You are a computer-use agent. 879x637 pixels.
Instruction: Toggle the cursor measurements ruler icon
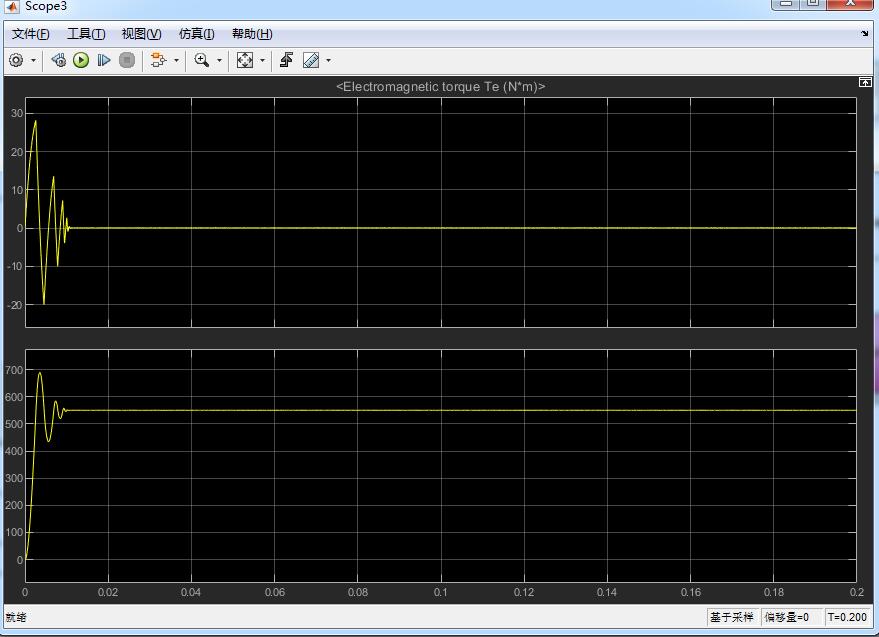pyautogui.click(x=311, y=60)
